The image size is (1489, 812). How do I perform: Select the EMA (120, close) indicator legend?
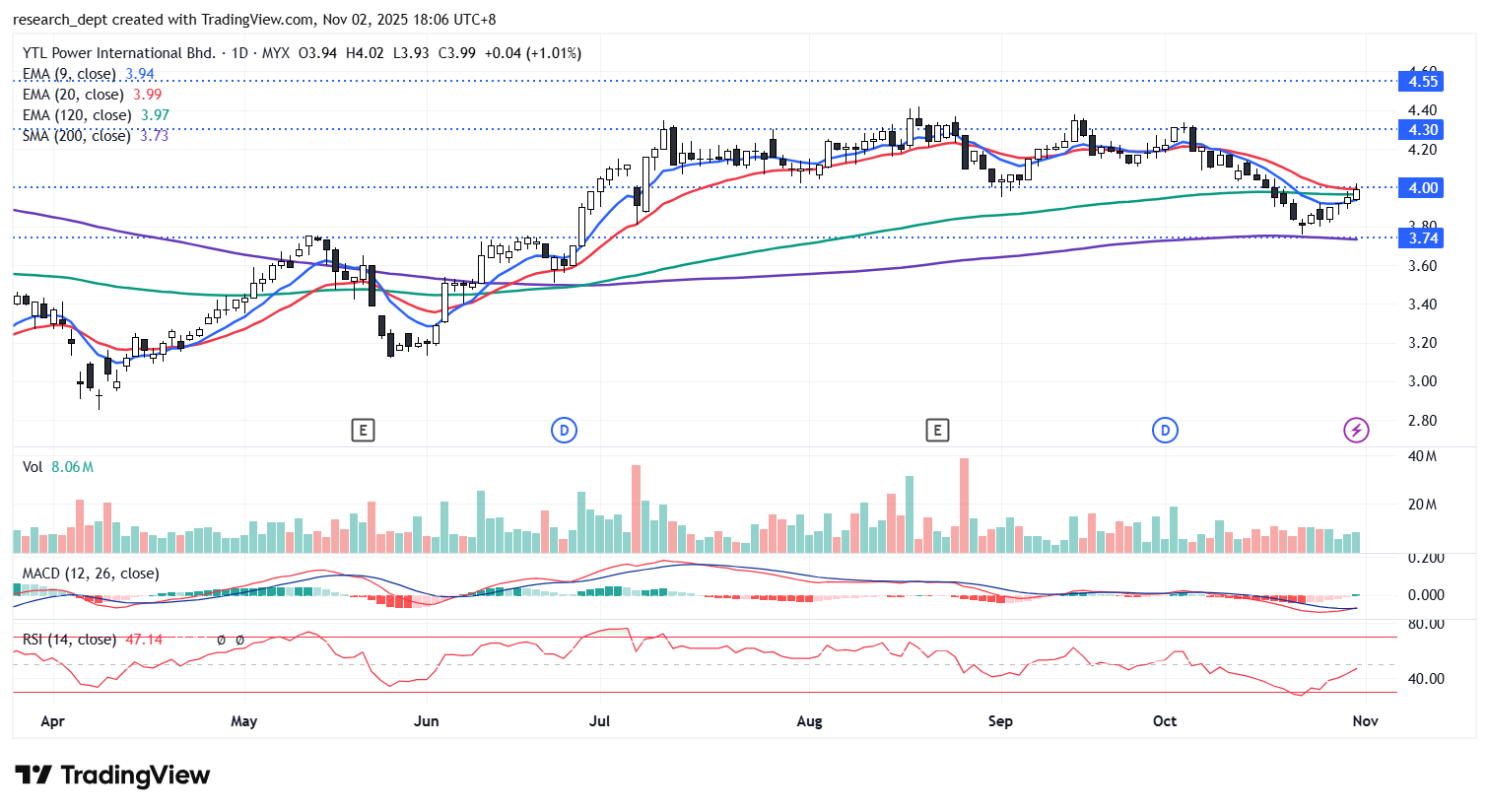tap(77, 115)
